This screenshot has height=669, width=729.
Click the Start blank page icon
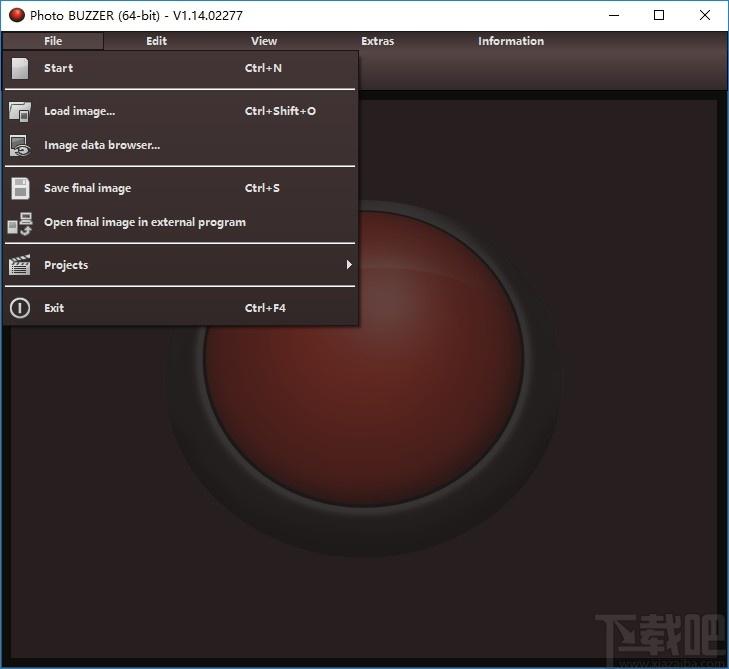tap(20, 68)
